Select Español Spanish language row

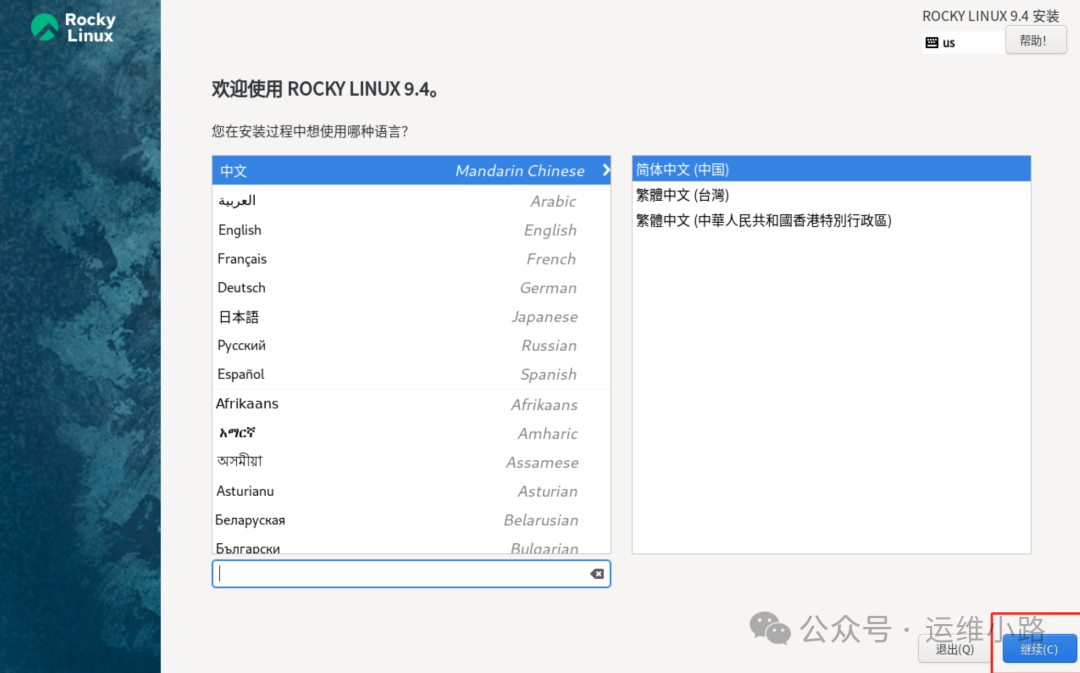(411, 375)
